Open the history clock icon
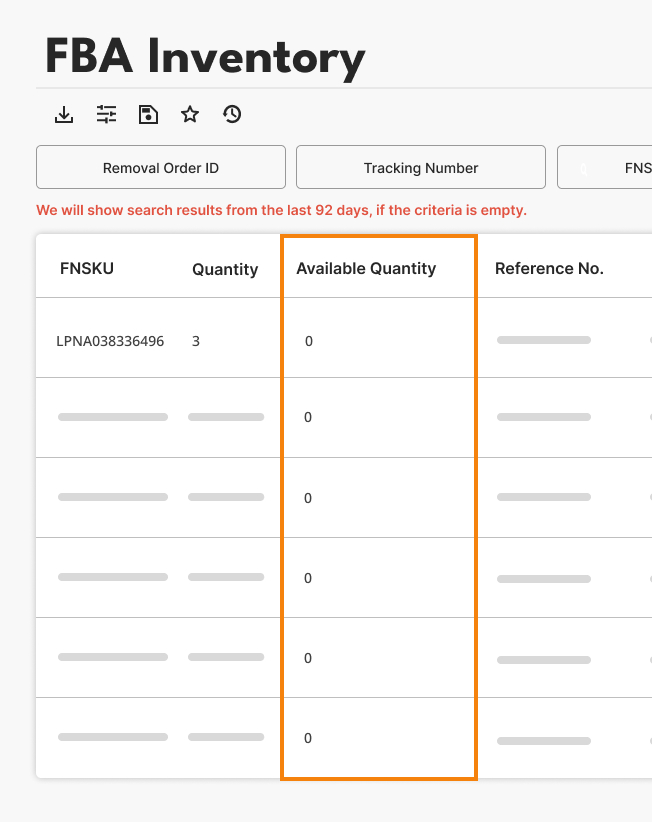 tap(232, 115)
